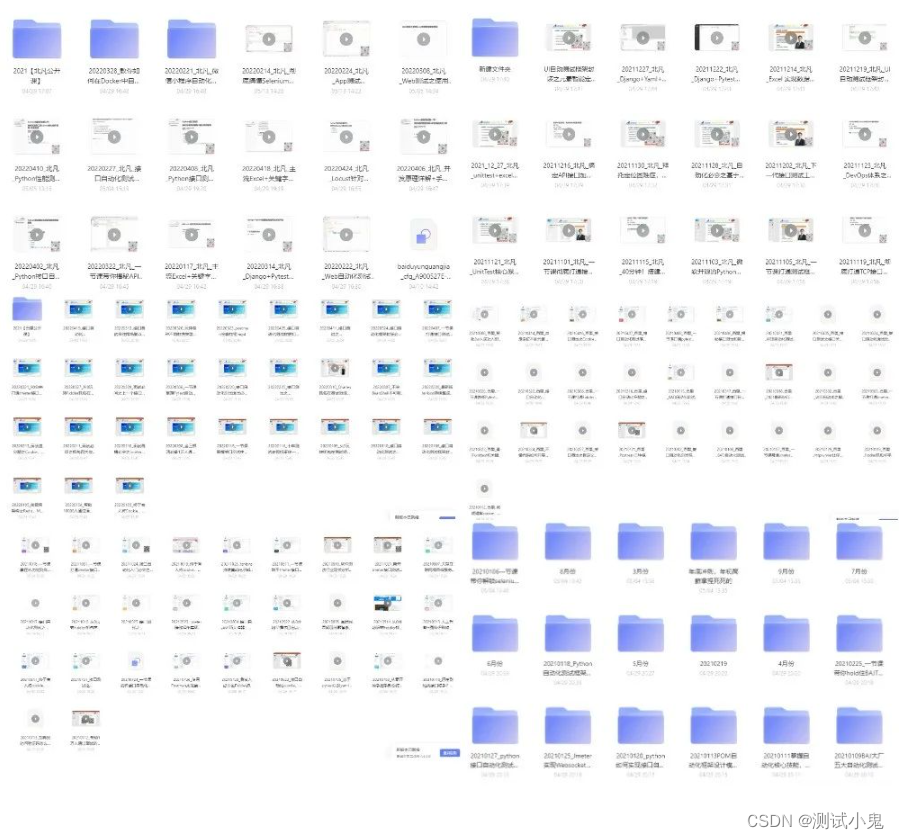Open the 20210125_Jmeter folder
The width and height of the screenshot is (899, 839).
(568, 726)
